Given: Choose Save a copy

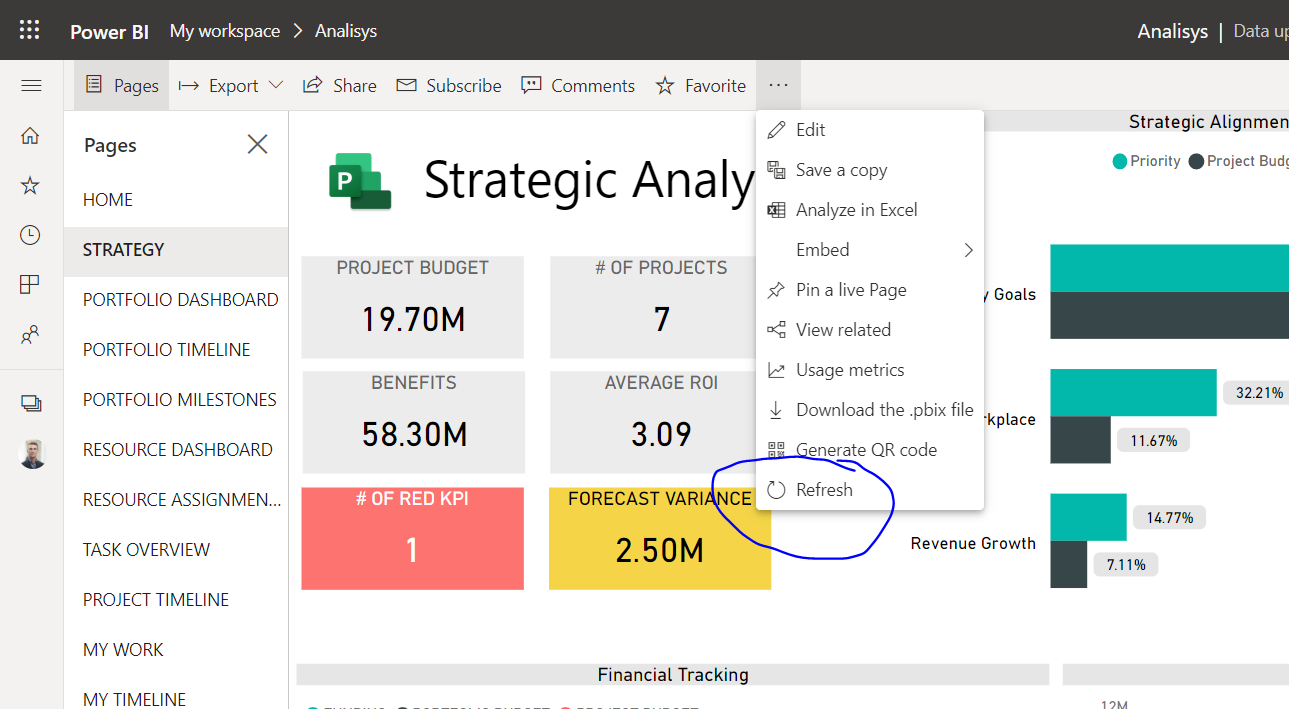Looking at the screenshot, I should coord(870,170).
